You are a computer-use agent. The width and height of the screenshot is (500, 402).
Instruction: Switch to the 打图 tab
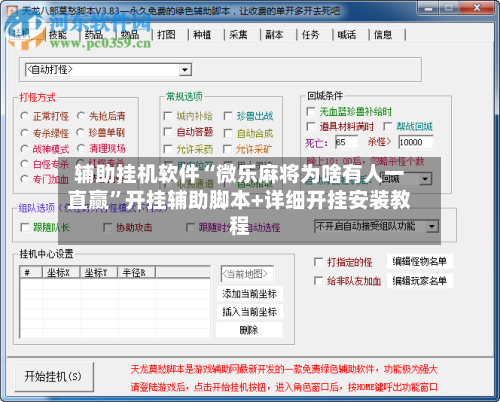166,35
